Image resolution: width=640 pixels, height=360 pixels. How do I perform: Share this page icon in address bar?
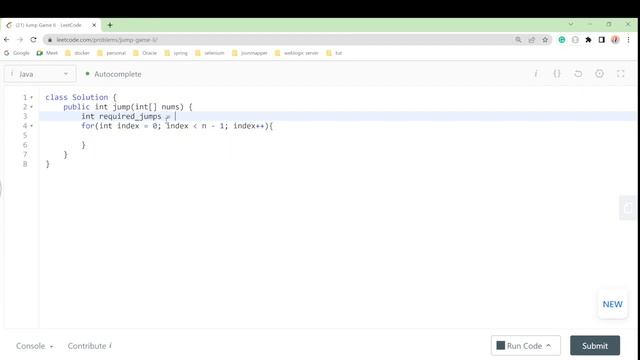coord(531,40)
